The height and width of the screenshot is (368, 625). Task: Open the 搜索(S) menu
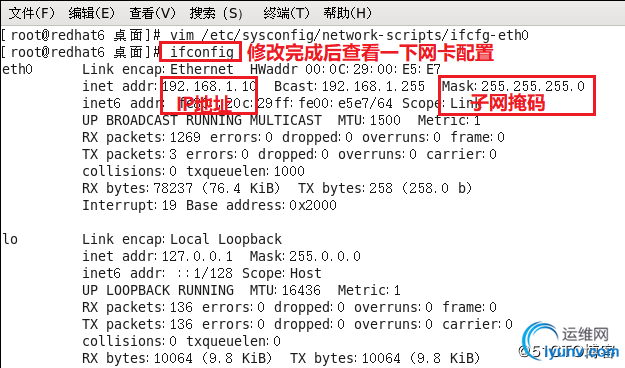pos(216,13)
